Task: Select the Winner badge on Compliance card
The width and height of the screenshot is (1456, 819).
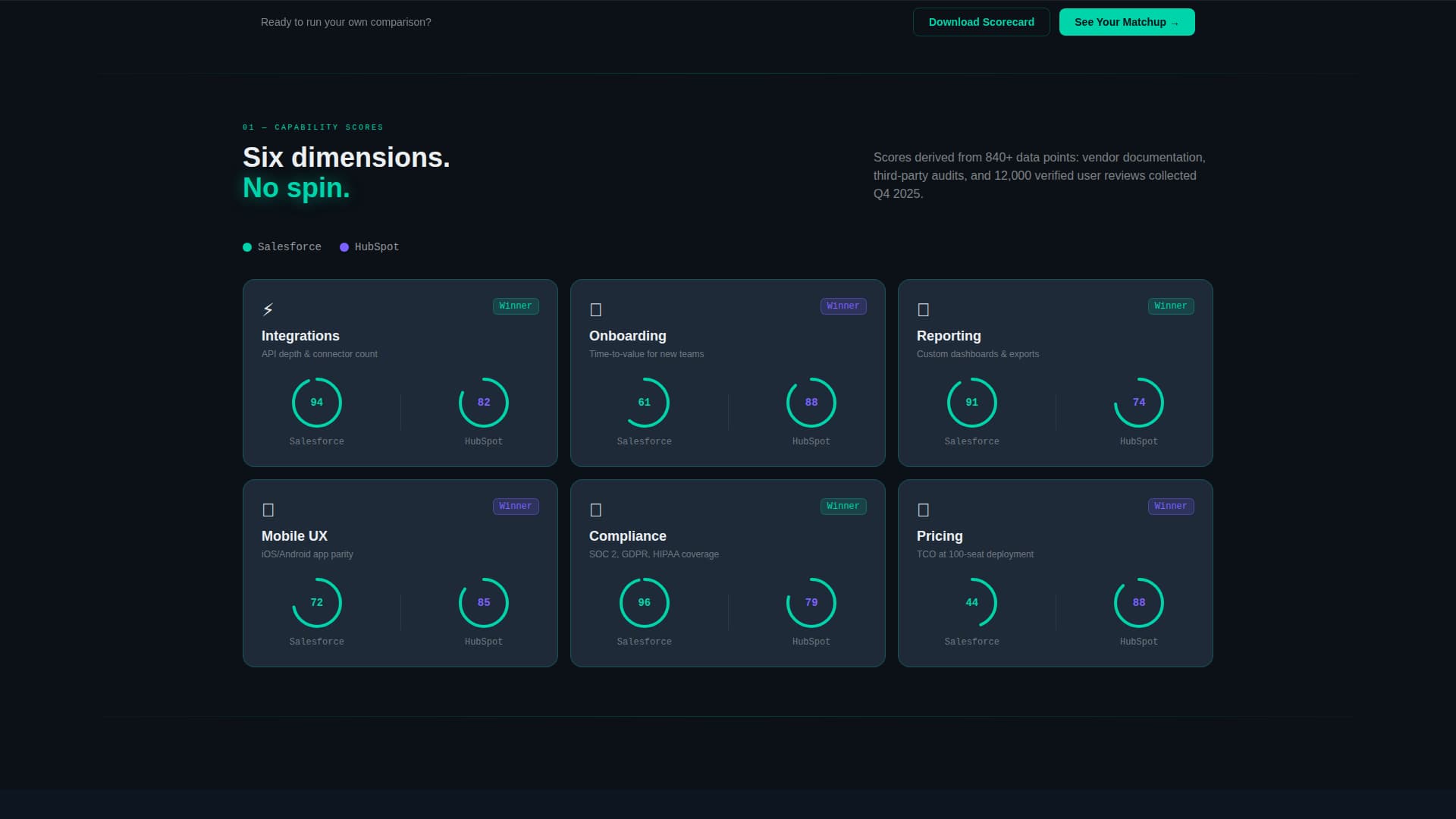Action: click(x=843, y=506)
